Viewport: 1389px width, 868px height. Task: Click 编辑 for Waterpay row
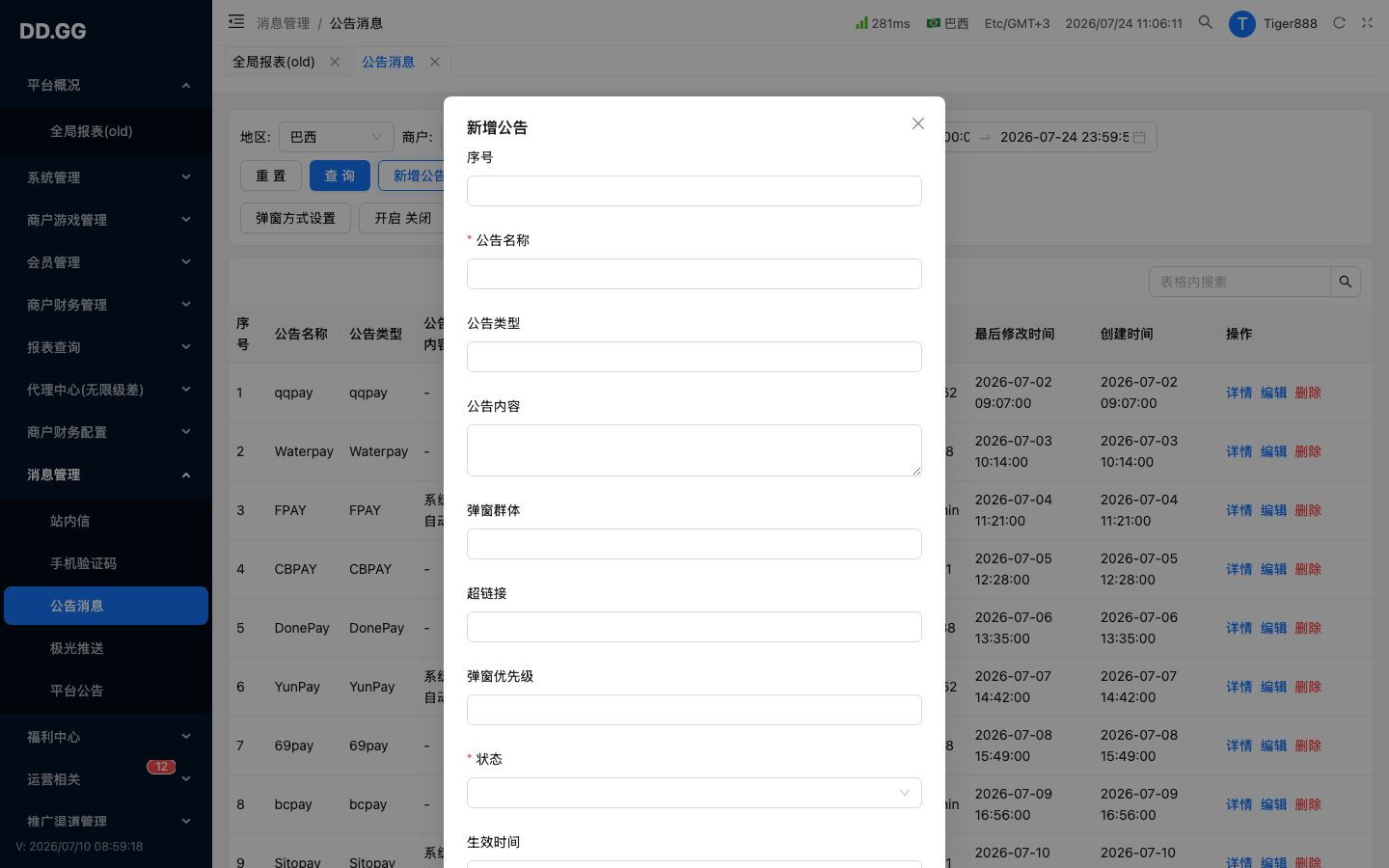[x=1273, y=451]
